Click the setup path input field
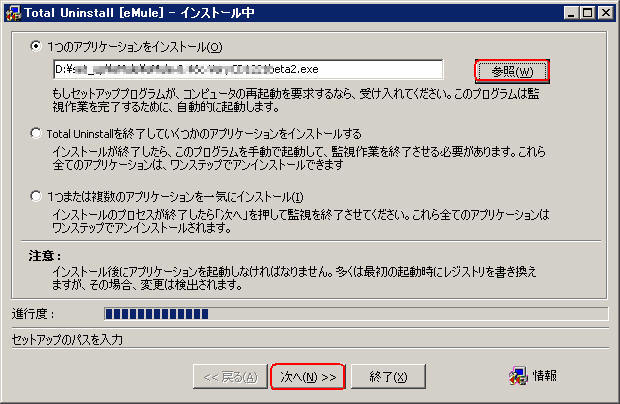This screenshot has height=404, width=620. (248, 70)
